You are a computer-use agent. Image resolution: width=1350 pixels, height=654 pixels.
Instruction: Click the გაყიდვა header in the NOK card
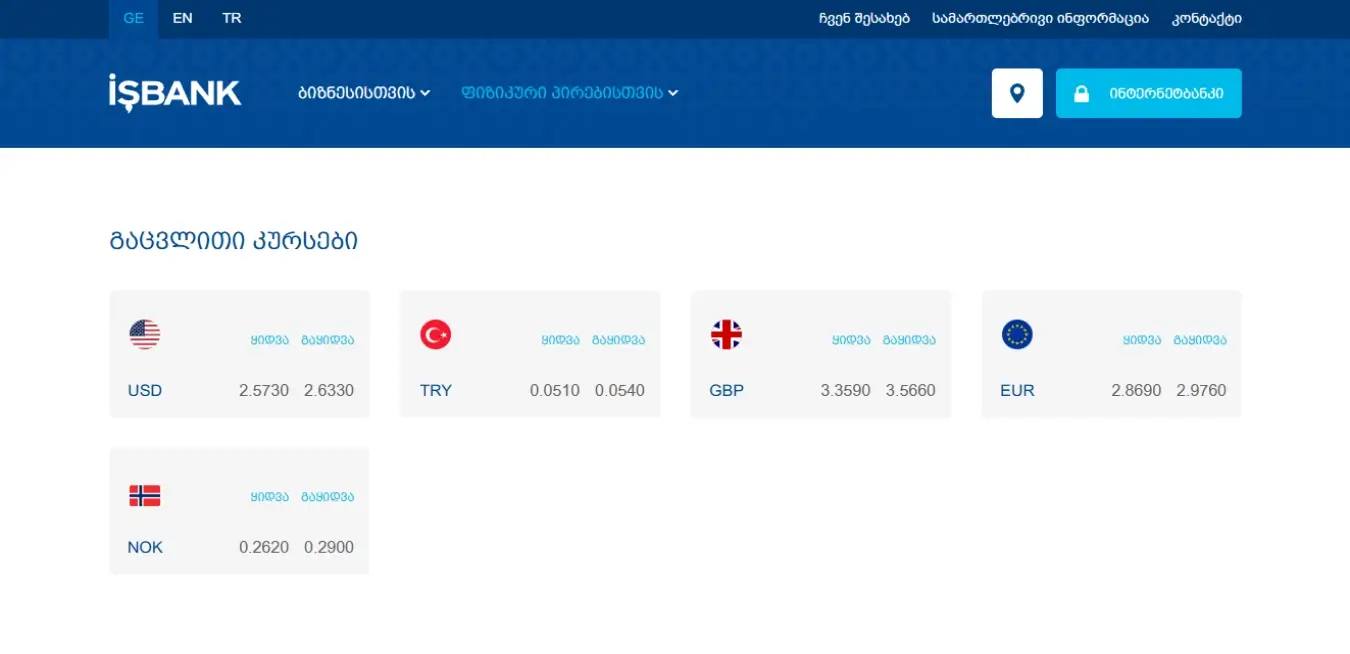click(x=328, y=497)
